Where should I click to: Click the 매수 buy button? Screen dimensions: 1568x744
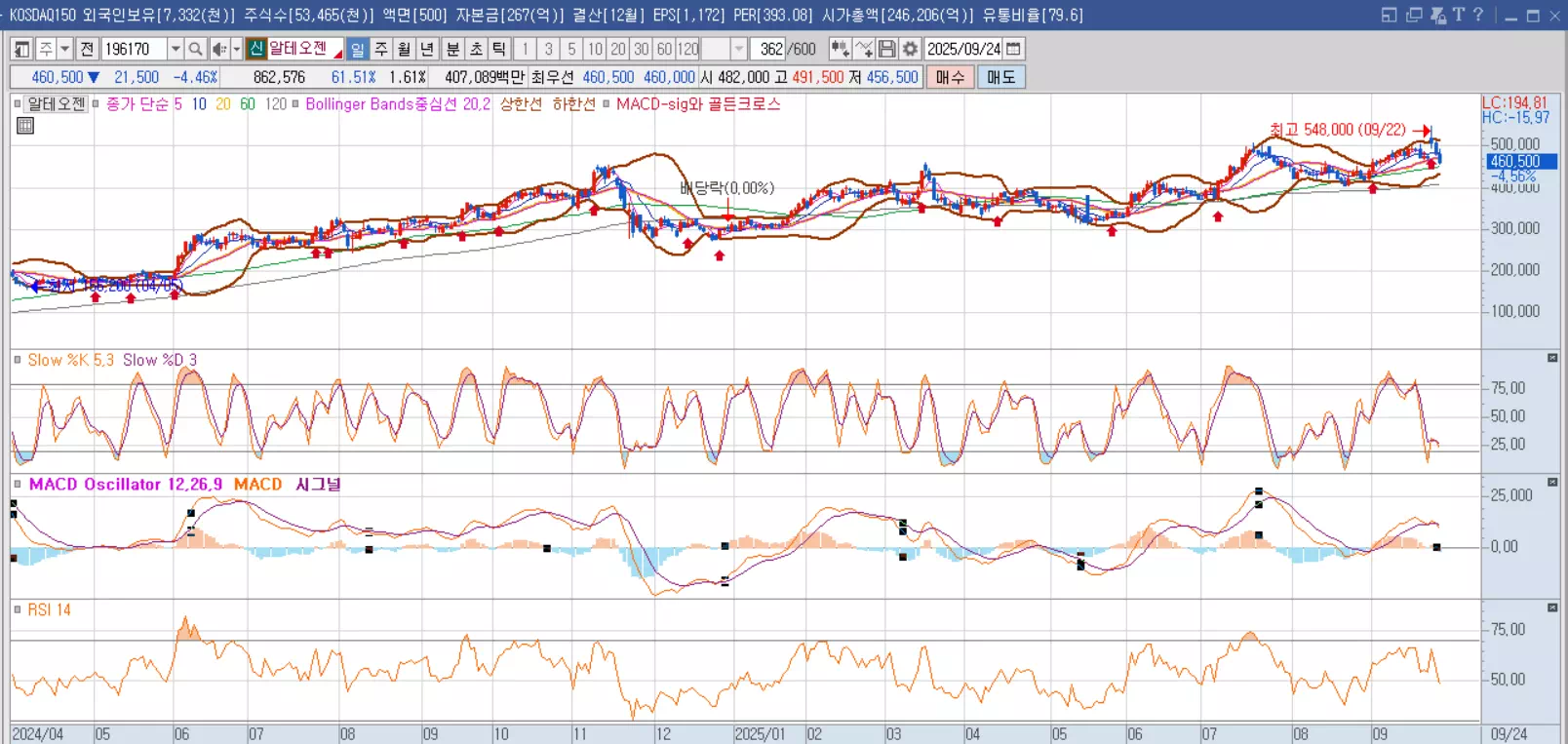(950, 77)
